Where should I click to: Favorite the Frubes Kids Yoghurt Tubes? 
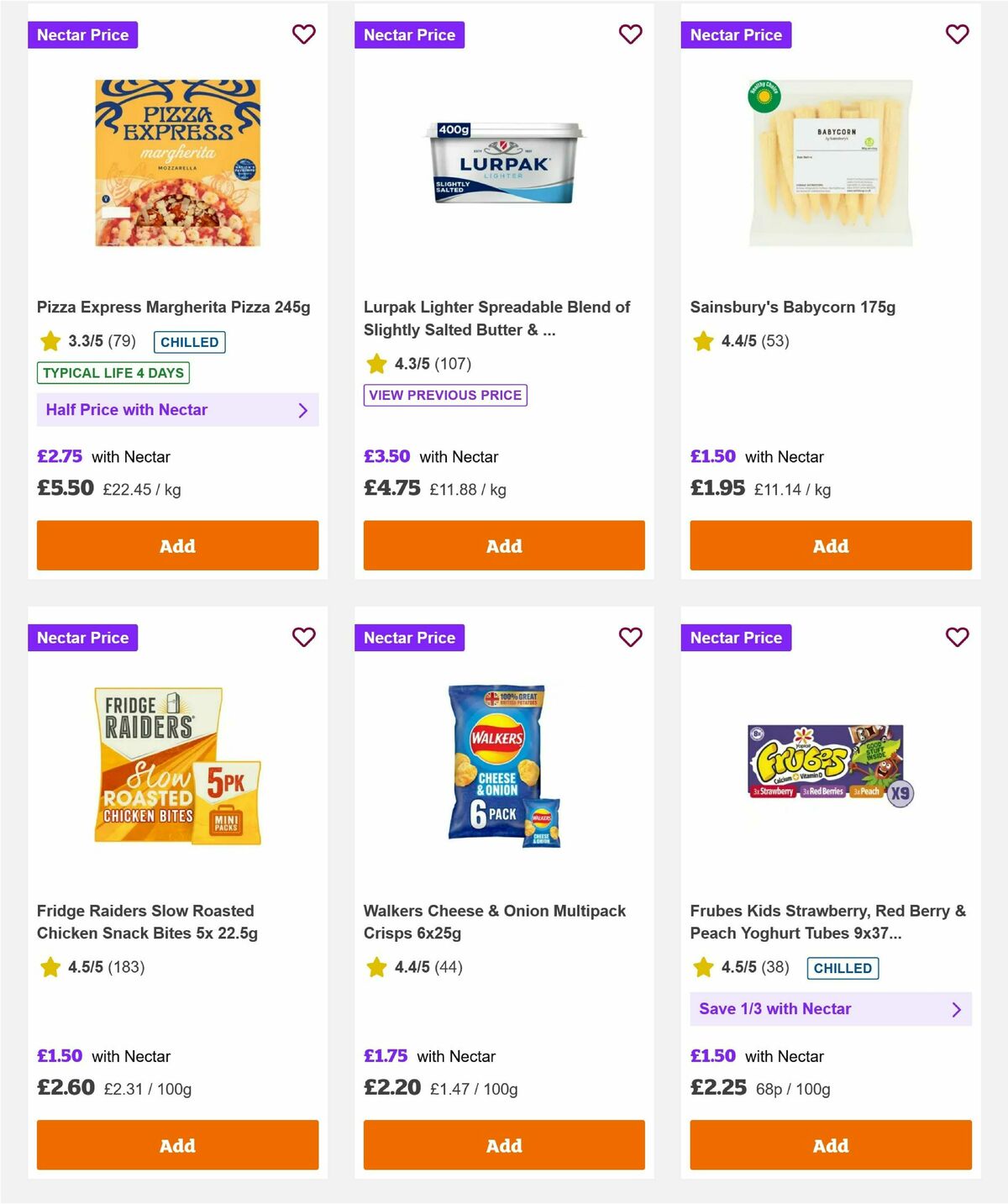[957, 637]
